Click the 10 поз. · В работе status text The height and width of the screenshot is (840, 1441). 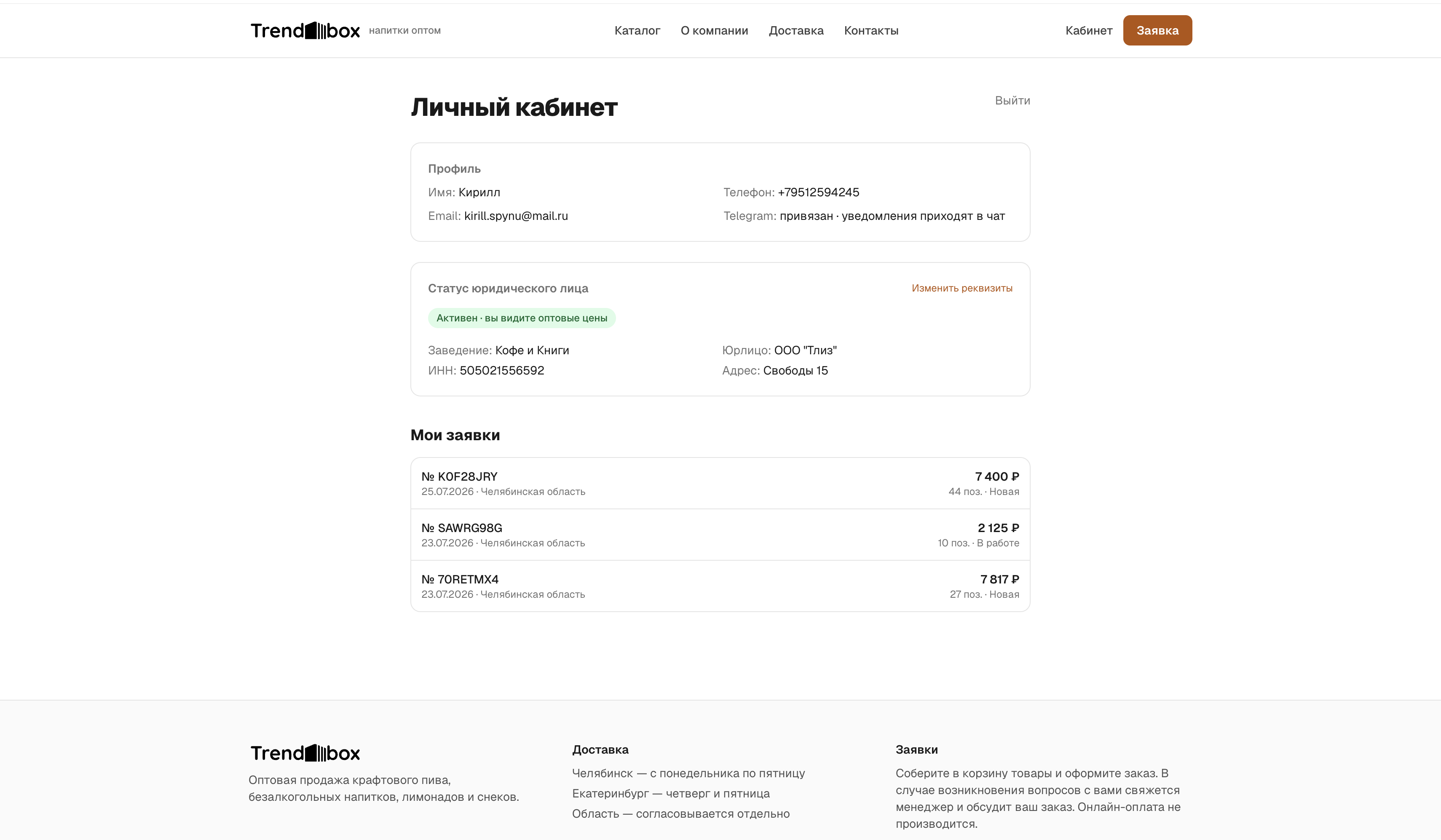click(978, 543)
